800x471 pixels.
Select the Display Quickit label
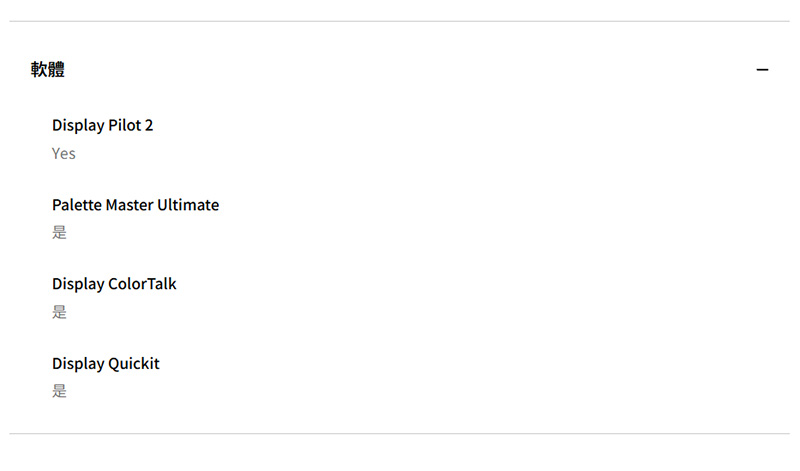(x=106, y=364)
